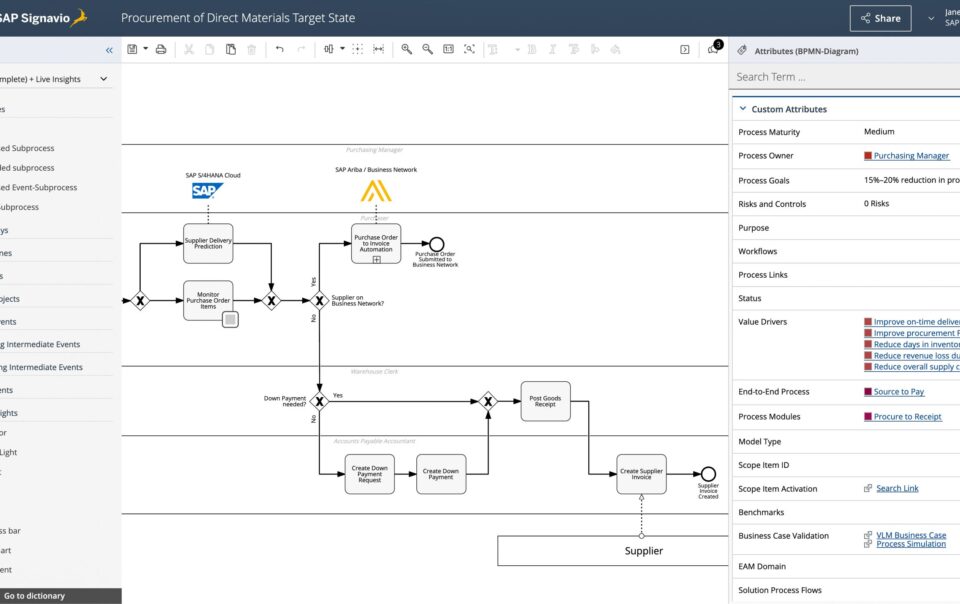Viewport: 960px width, 604px height.
Task: Click the Bold formatting icon
Action: click(531, 49)
